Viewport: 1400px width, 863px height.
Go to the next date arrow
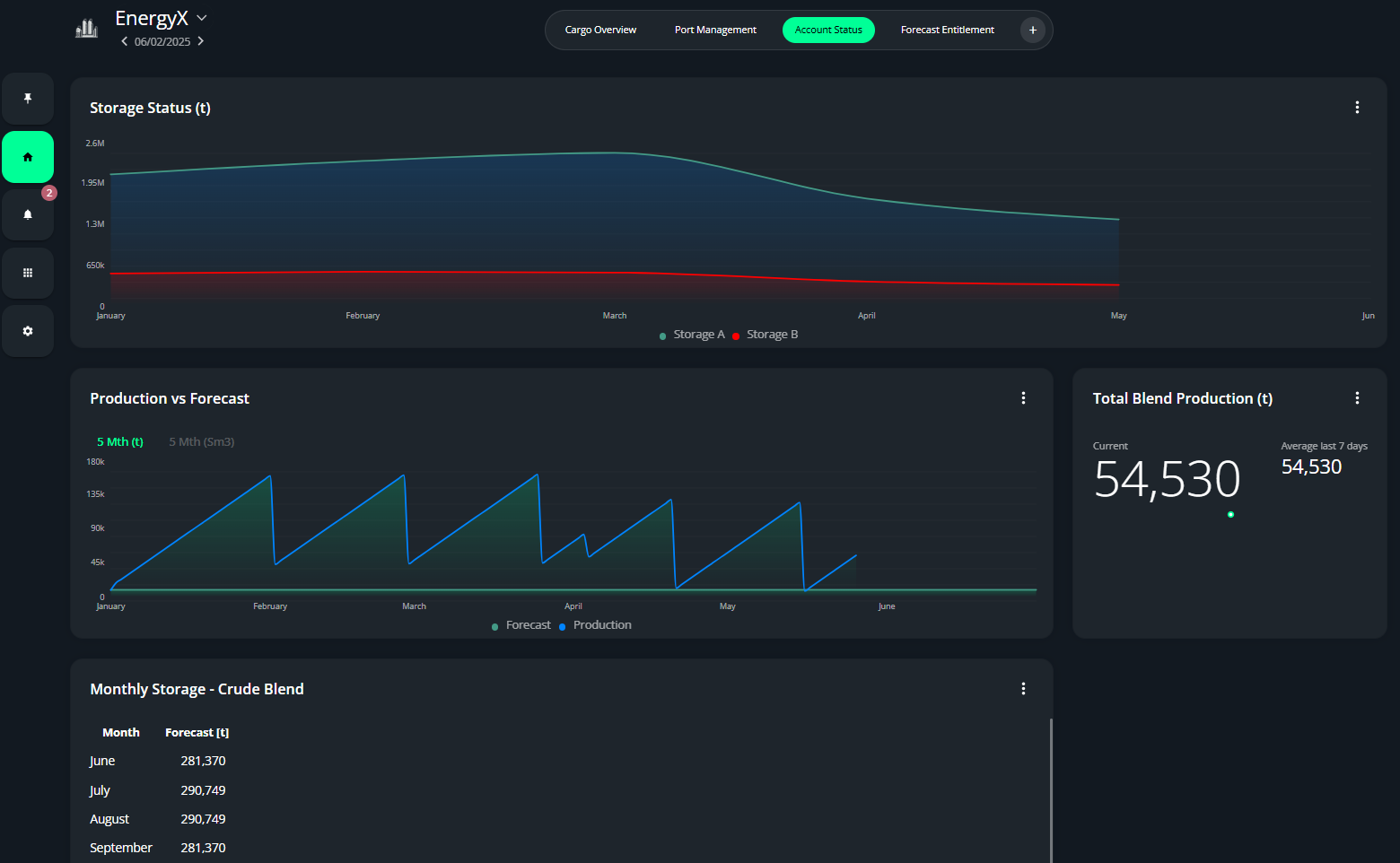pyautogui.click(x=201, y=41)
